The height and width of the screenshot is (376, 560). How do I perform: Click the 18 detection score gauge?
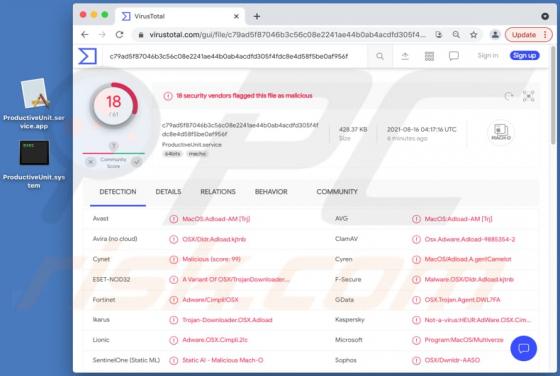[114, 105]
